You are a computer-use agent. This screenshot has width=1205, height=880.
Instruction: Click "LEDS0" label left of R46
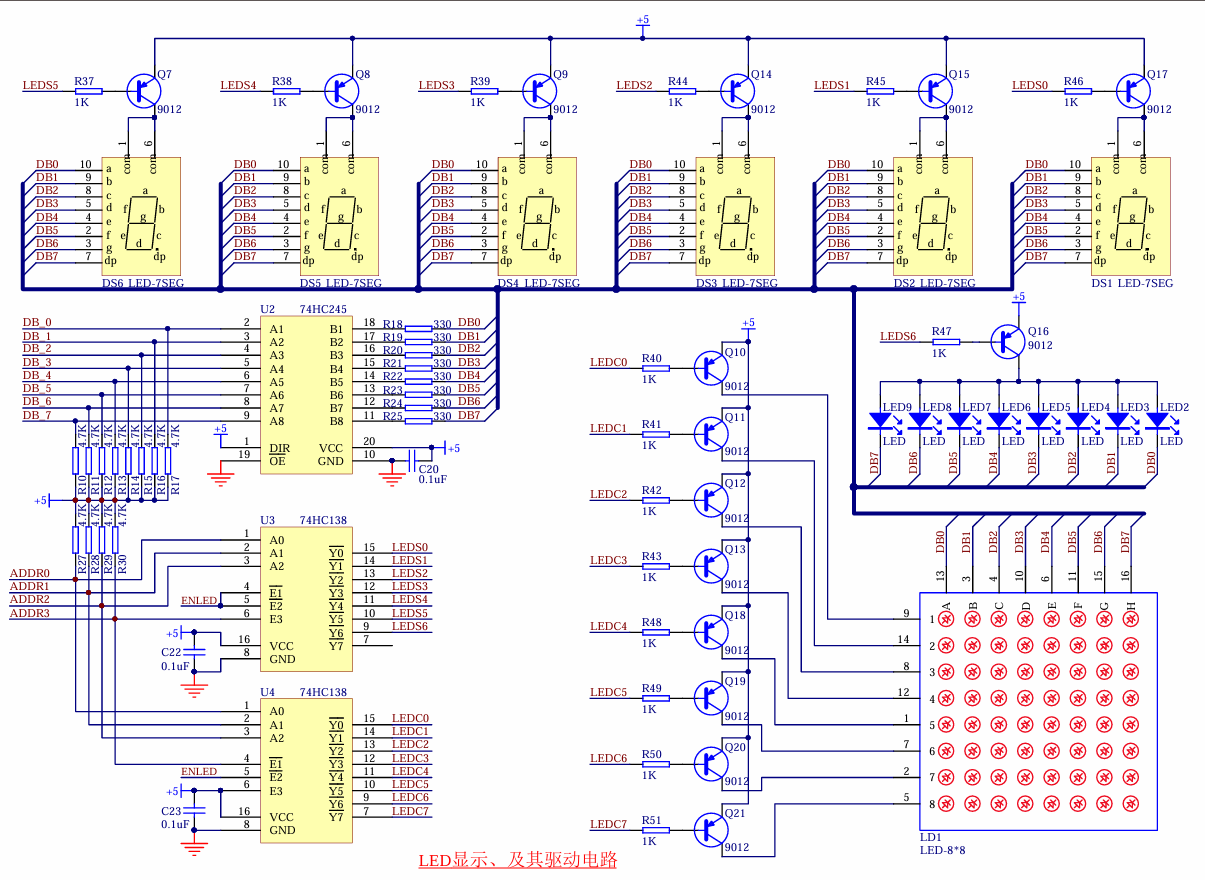click(x=1030, y=86)
